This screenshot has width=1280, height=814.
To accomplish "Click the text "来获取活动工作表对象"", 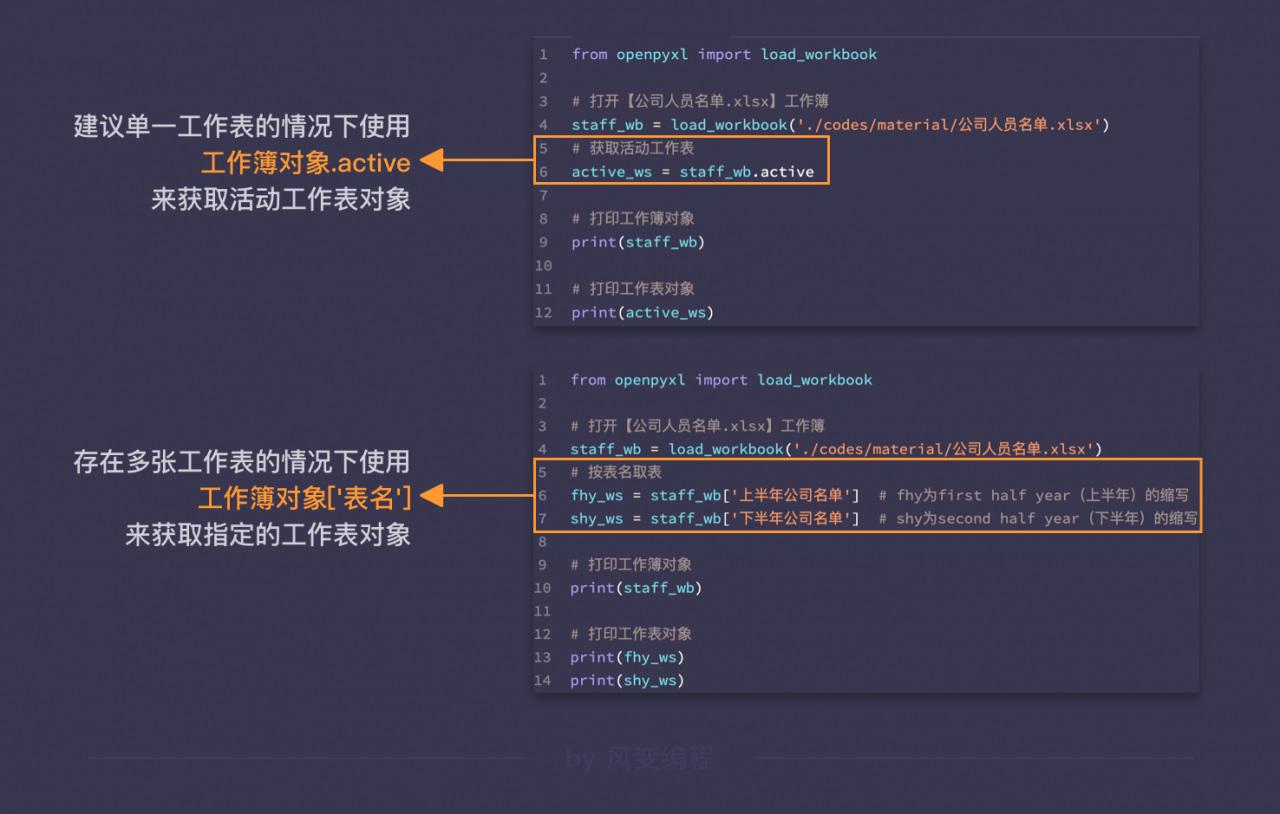I will (280, 199).
